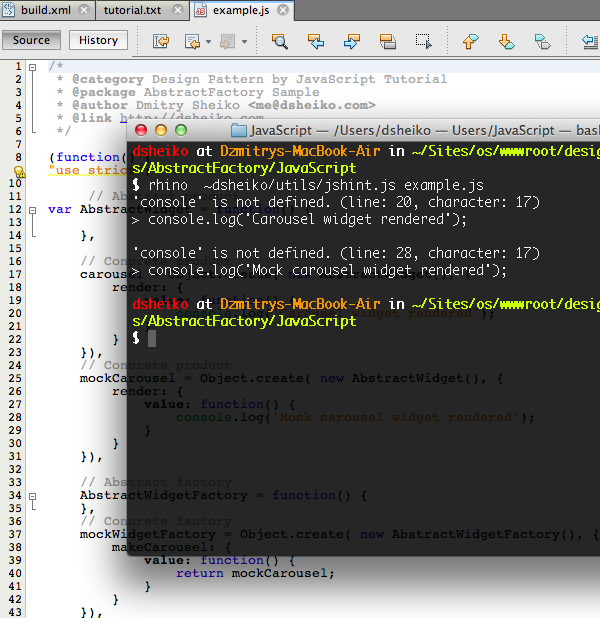Zoom the terminal with green button
This screenshot has width=600, height=618.
(181, 130)
